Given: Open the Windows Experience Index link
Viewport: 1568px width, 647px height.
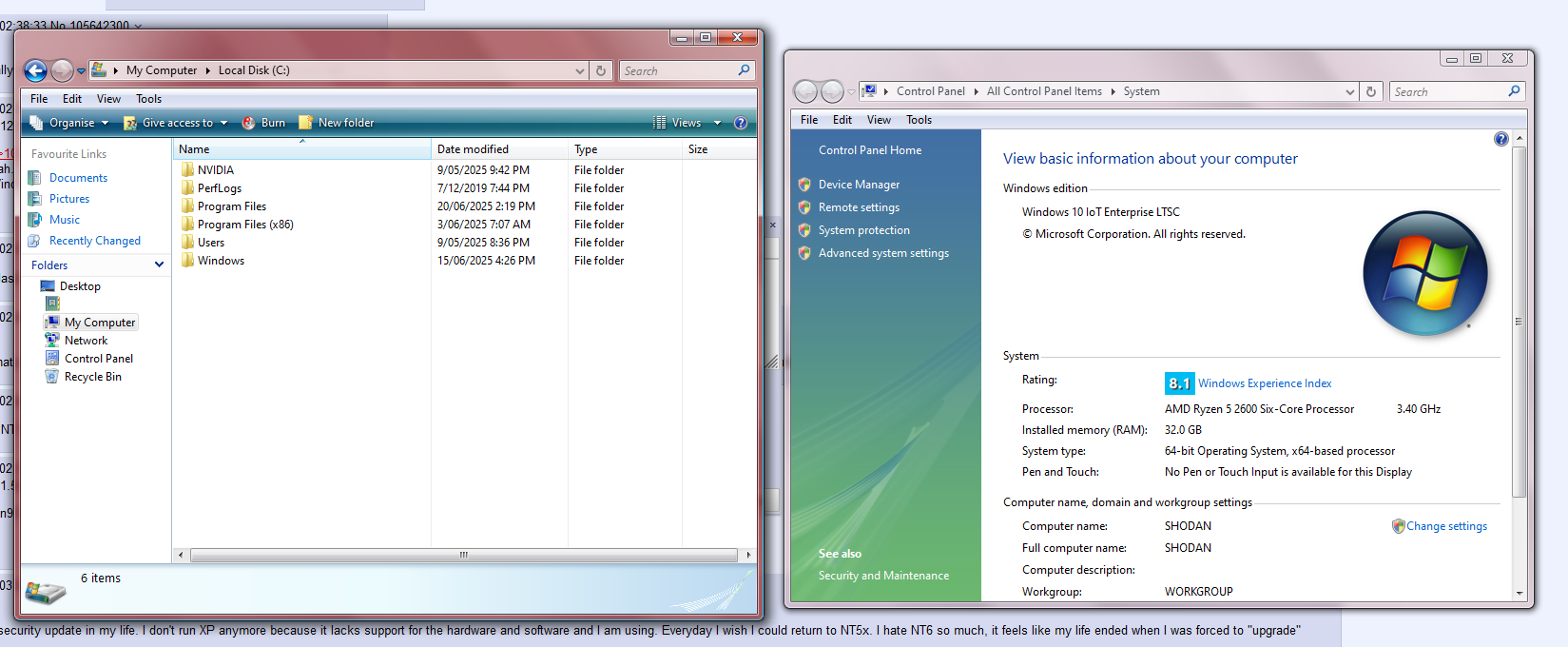Looking at the screenshot, I should (1265, 383).
